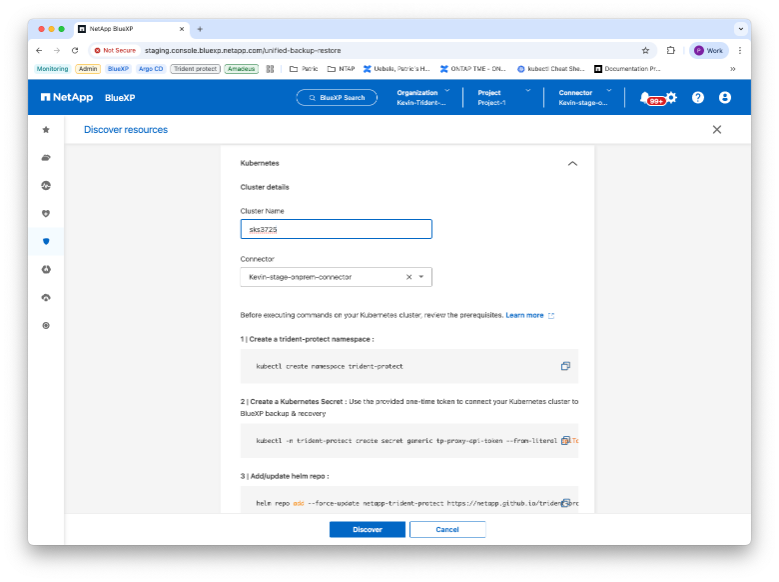Show more bookmarks with double chevron
The width and height of the screenshot is (779, 582).
click(x=732, y=69)
